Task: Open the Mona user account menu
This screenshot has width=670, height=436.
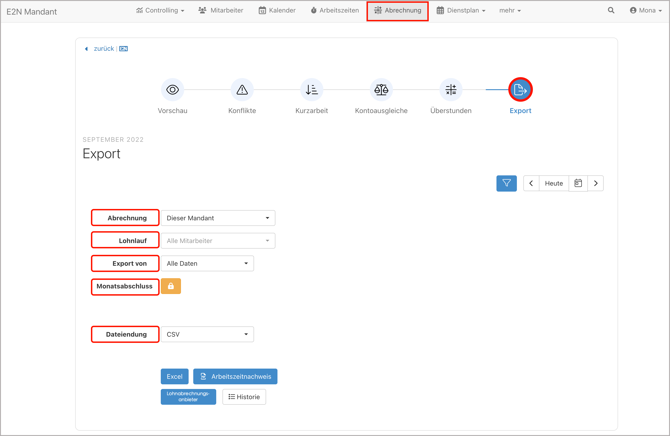Action: (x=645, y=11)
